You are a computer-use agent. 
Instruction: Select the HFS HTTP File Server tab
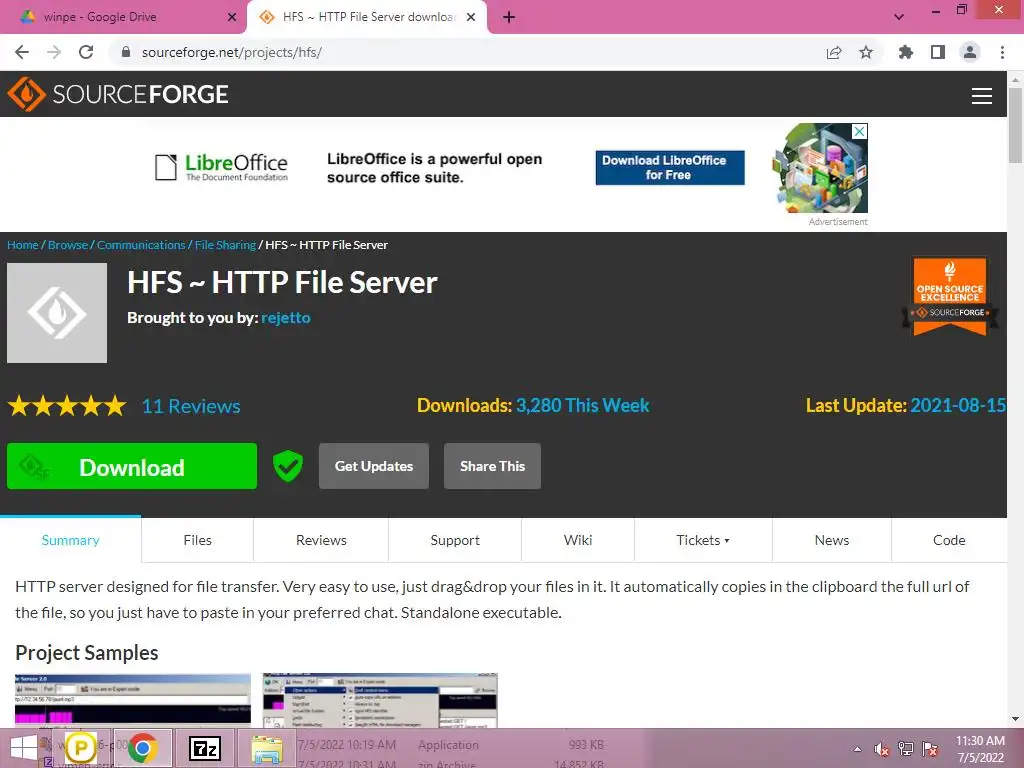coord(367,17)
